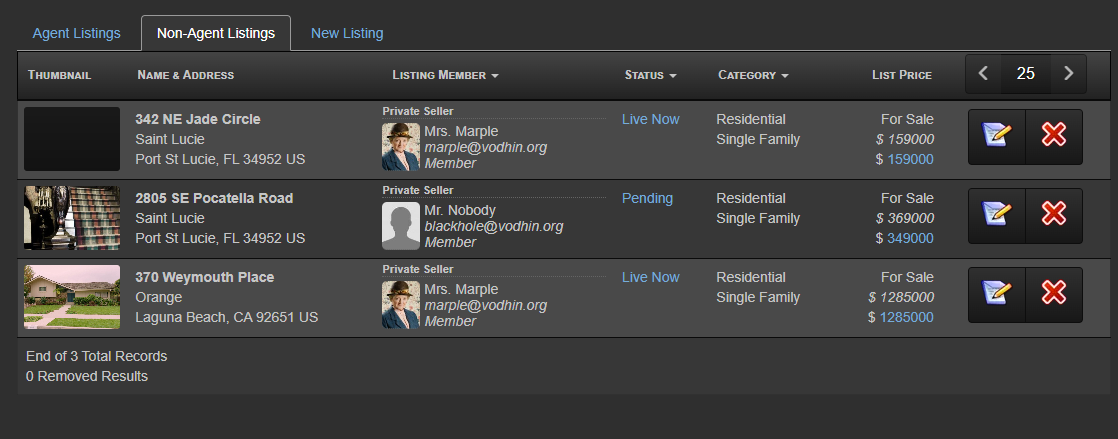Edit the 370 Weymouth Place listing

tap(996, 294)
